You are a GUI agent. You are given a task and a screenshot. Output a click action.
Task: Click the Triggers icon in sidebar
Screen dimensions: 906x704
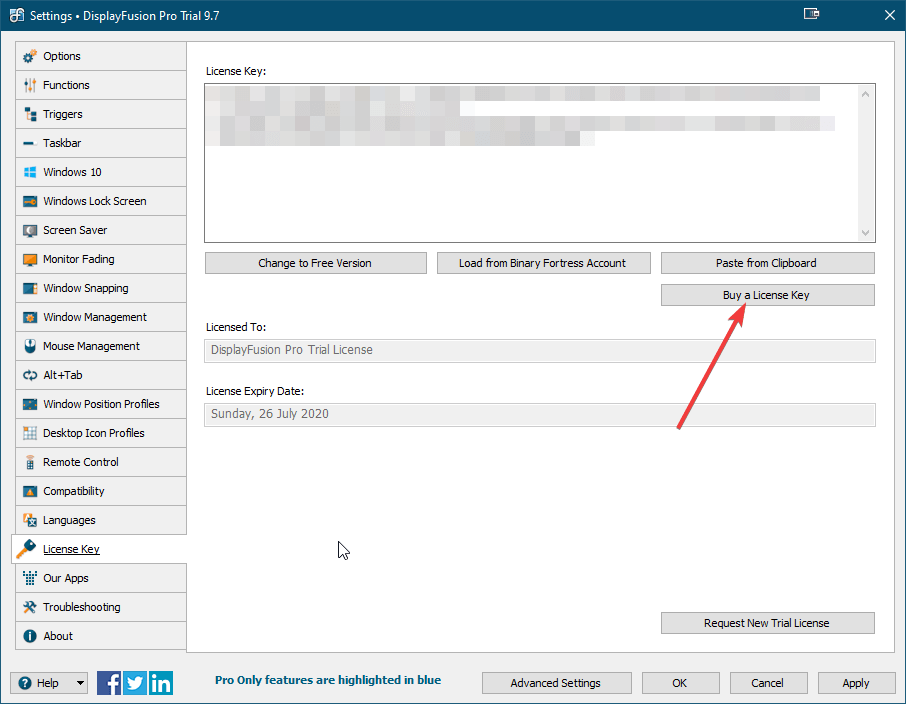(30, 114)
